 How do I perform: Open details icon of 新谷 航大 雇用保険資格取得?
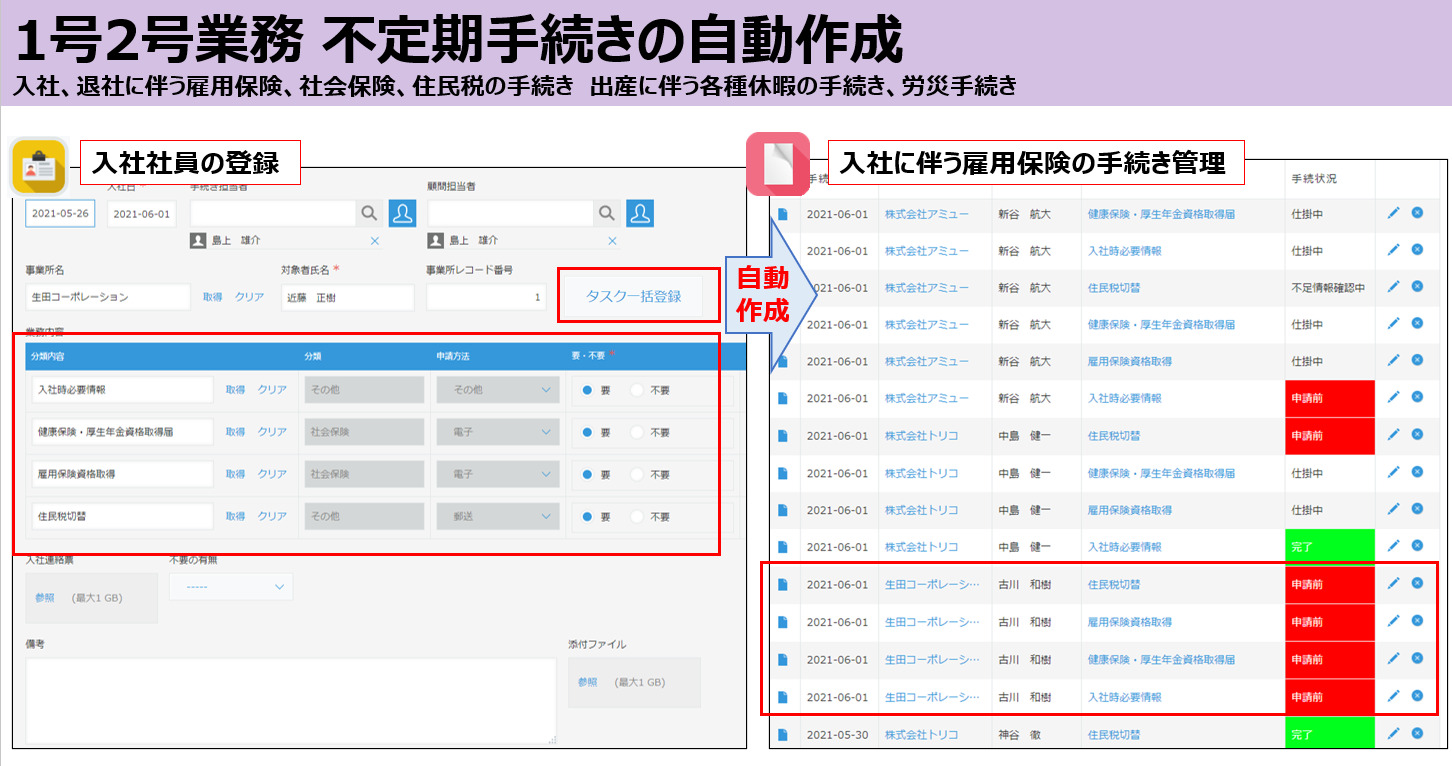coord(783,362)
